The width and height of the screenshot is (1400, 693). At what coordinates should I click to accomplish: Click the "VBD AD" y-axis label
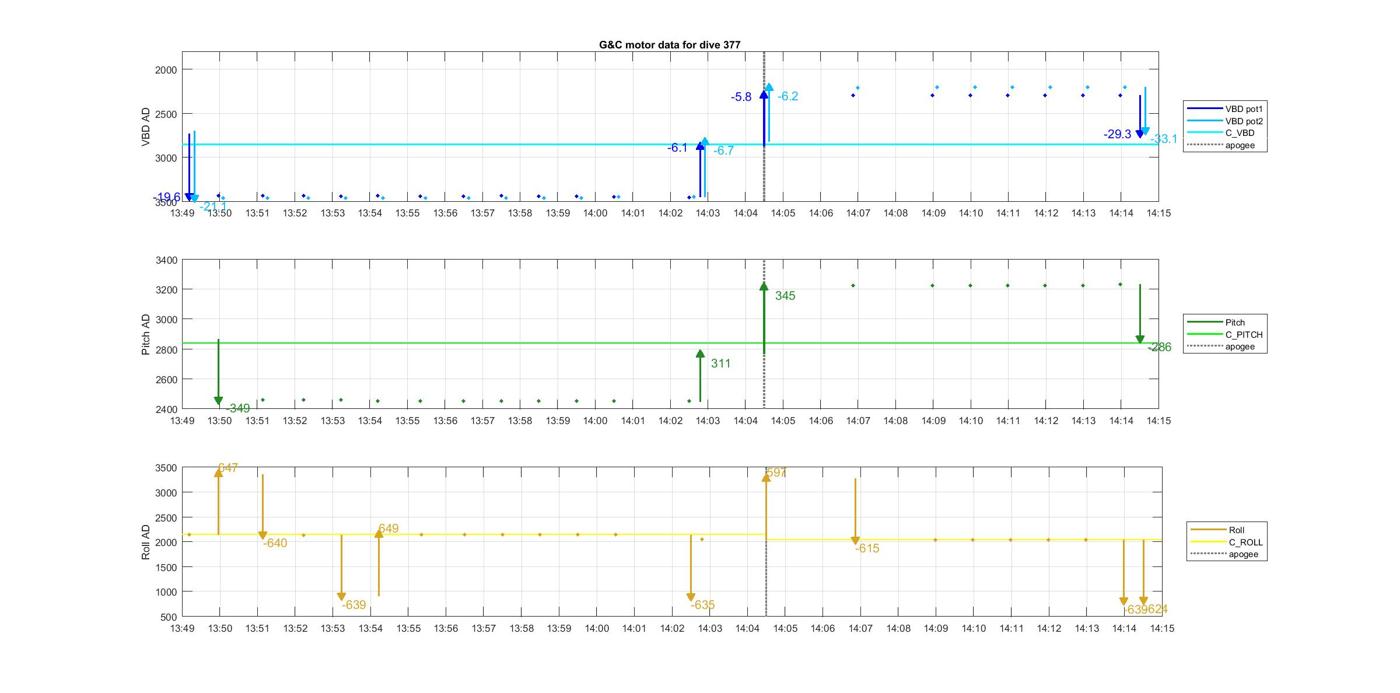[x=146, y=127]
